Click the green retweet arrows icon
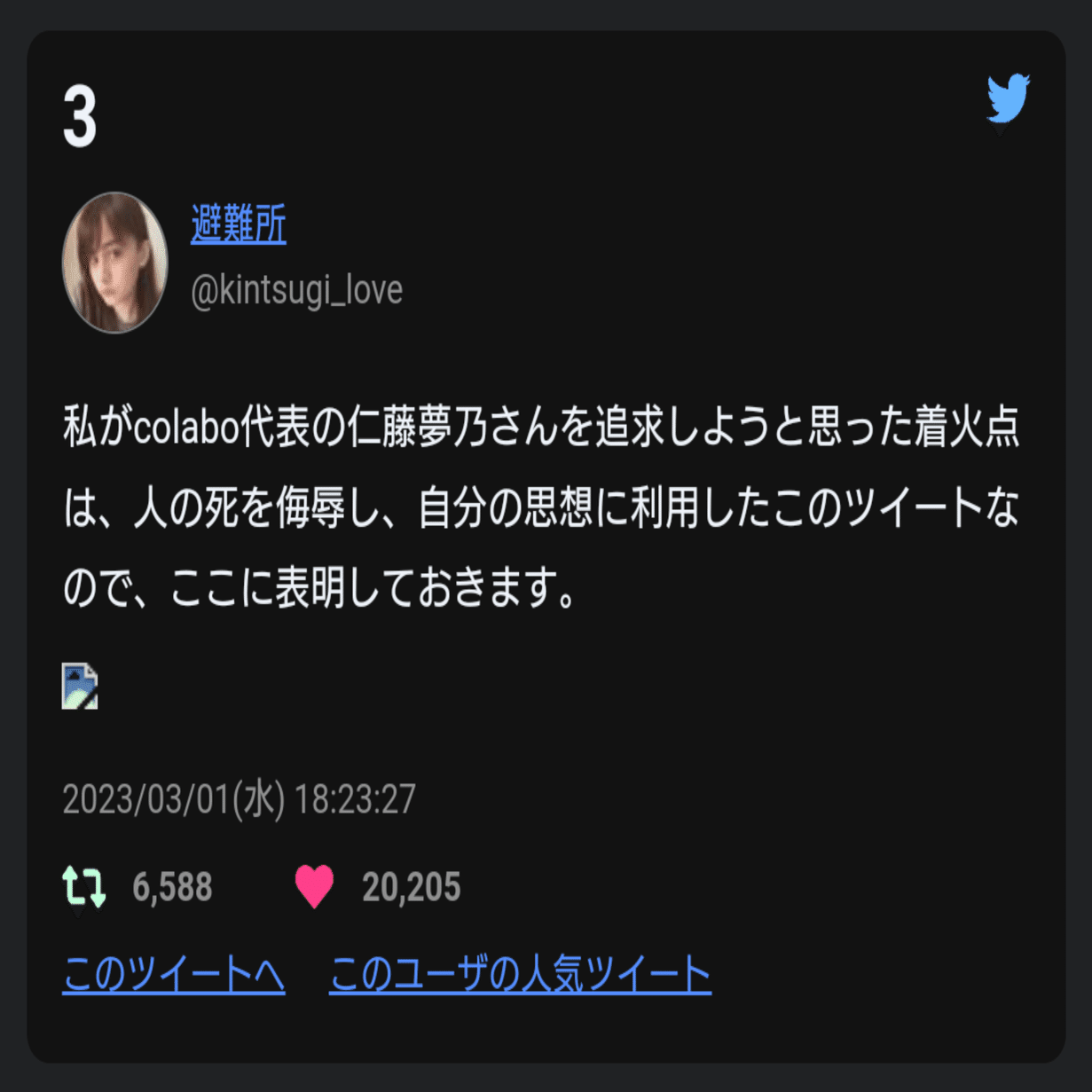The image size is (1092, 1092). pyautogui.click(x=83, y=886)
